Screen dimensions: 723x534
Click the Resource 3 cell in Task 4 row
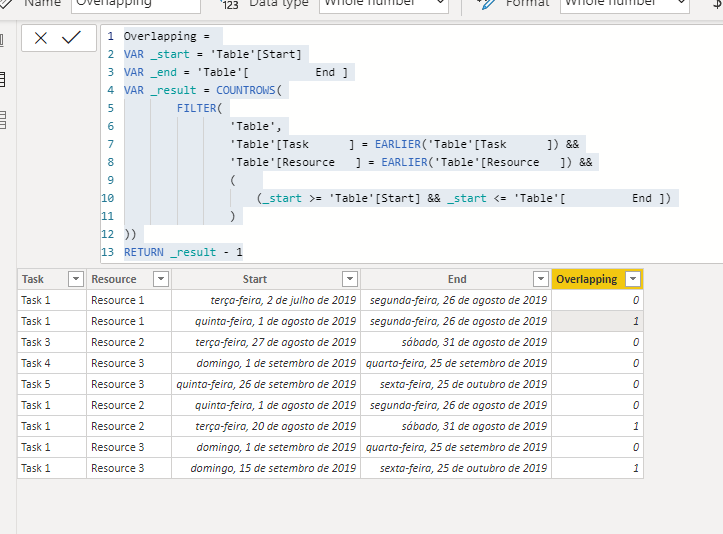(129, 363)
